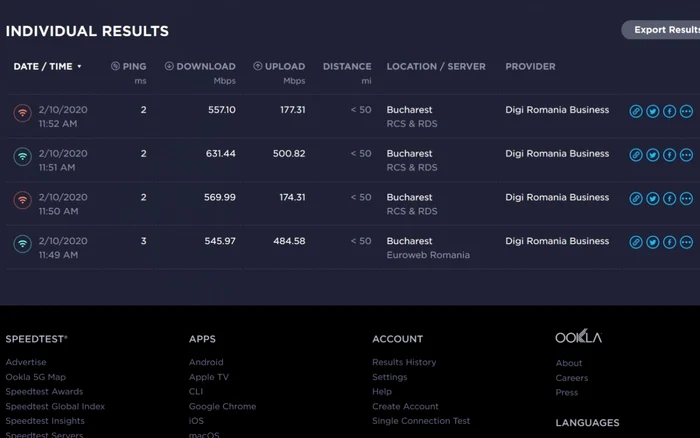Open the Single Connection Test link

point(421,421)
